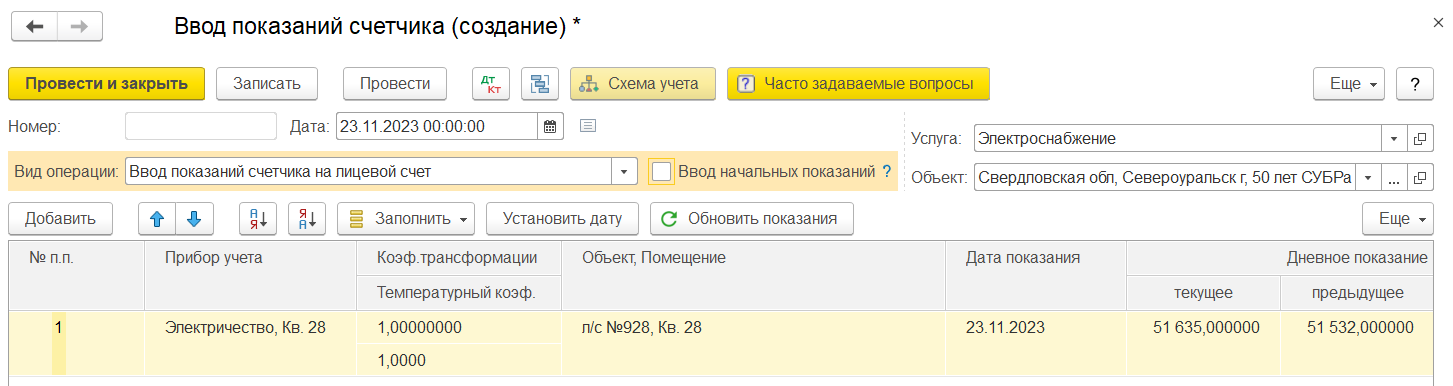Click the Объект field with Свердловская обл

[x=1165, y=178]
